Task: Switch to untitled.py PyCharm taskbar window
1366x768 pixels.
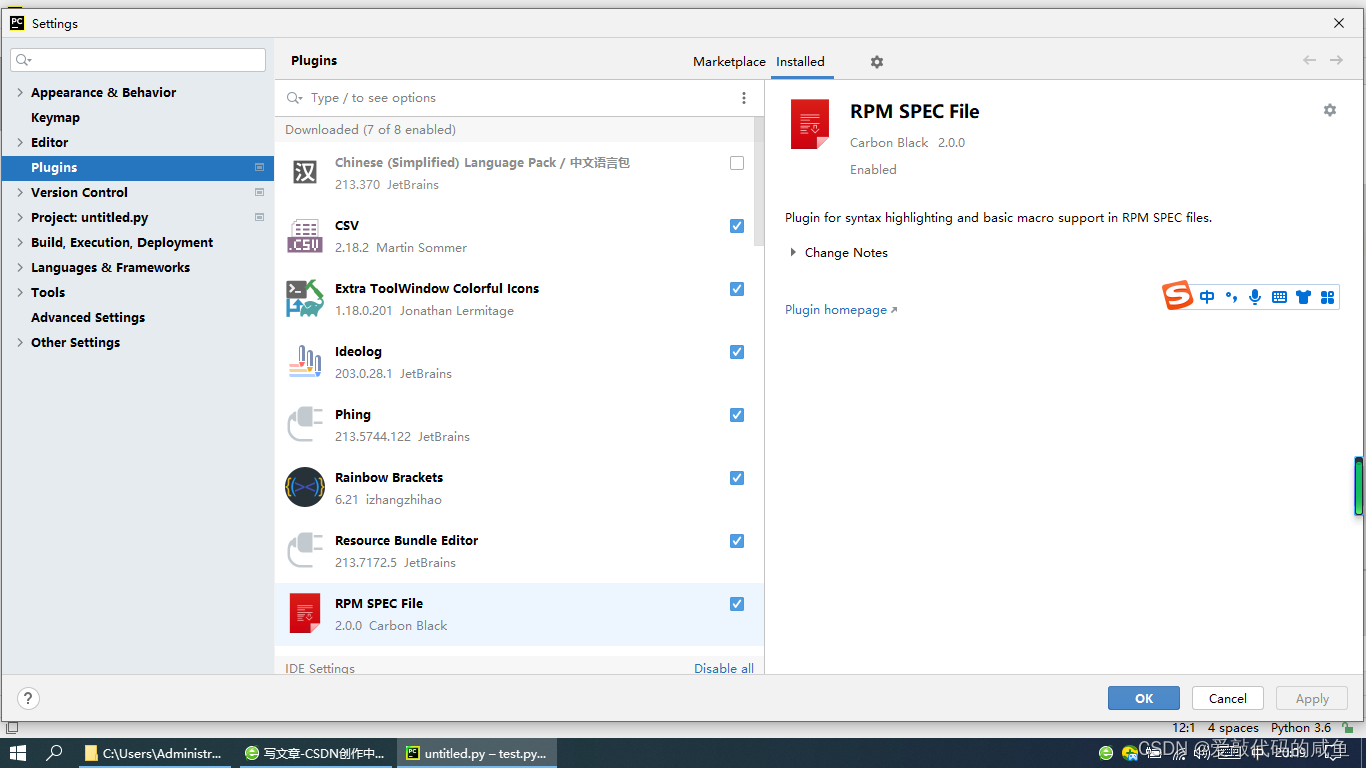Action: coord(477,753)
